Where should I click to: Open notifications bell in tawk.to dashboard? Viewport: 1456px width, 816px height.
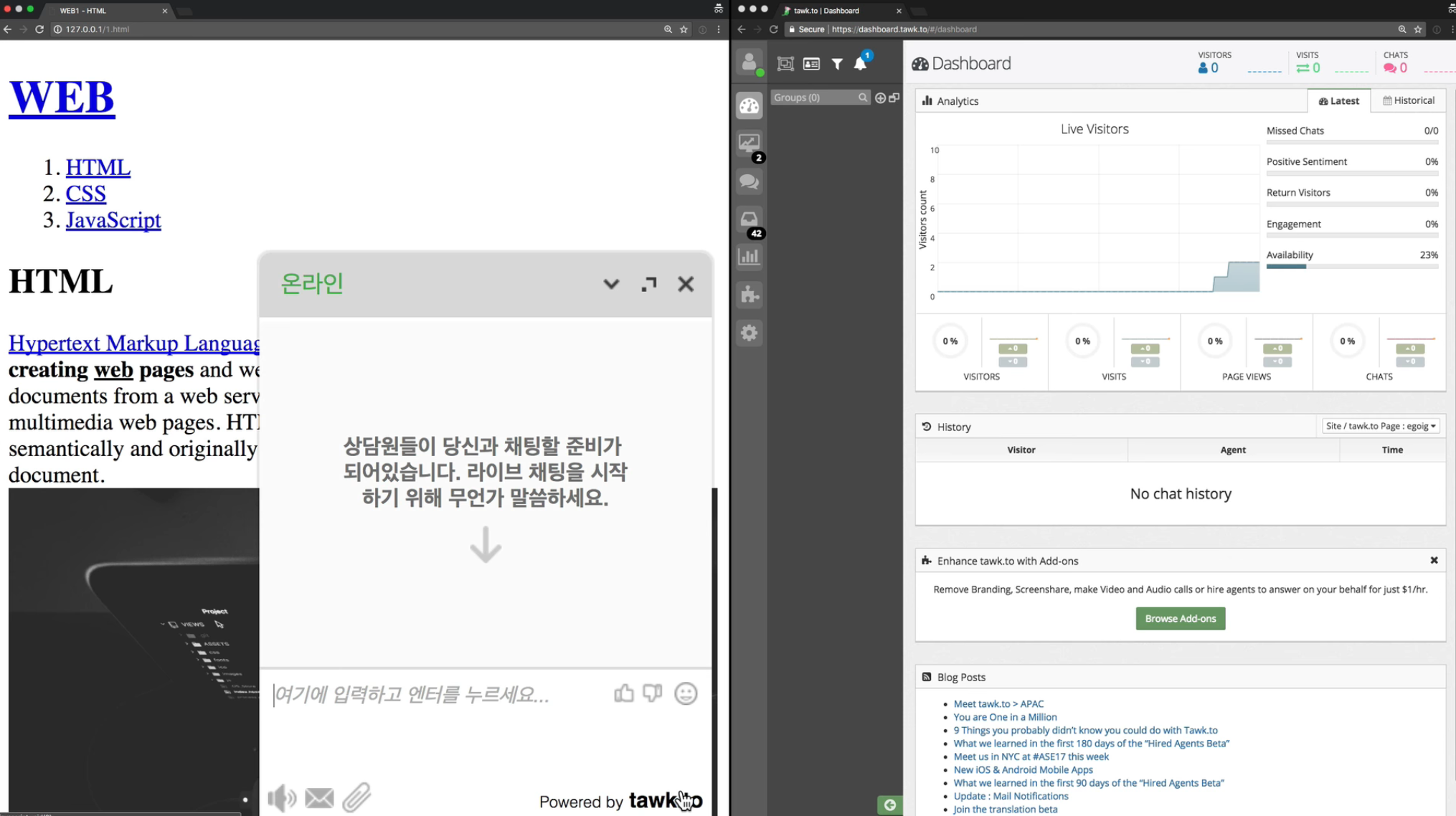(861, 64)
